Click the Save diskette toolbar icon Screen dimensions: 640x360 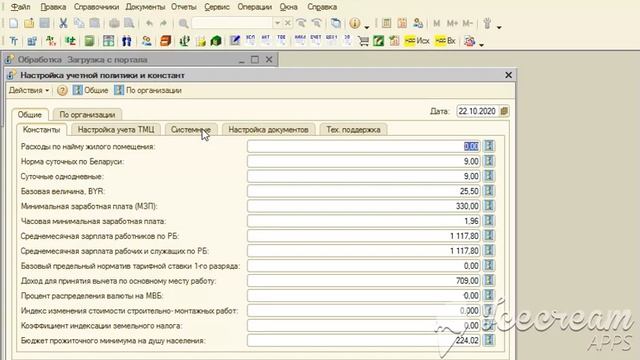coord(44,23)
